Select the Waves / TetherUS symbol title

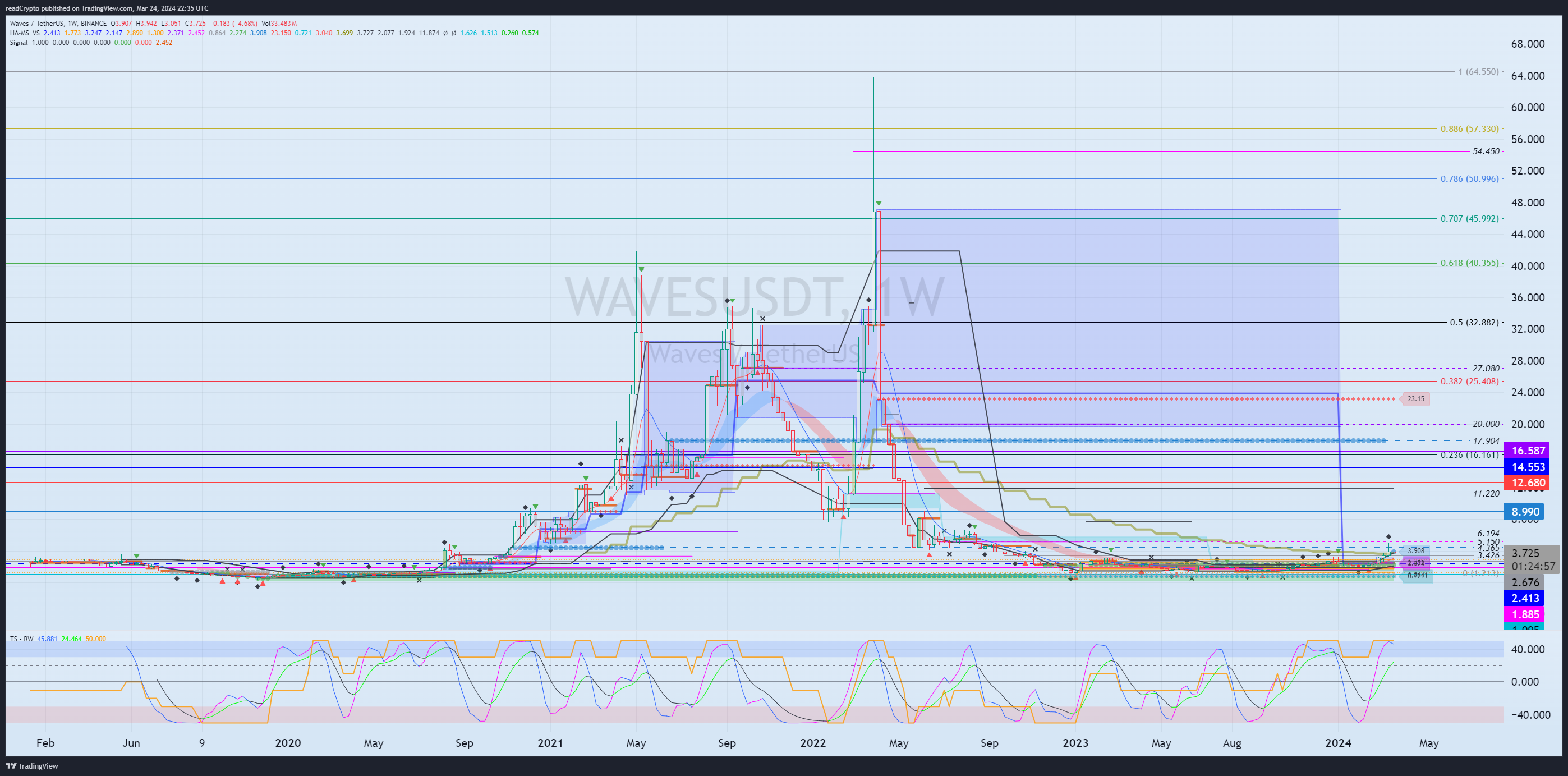(38, 24)
